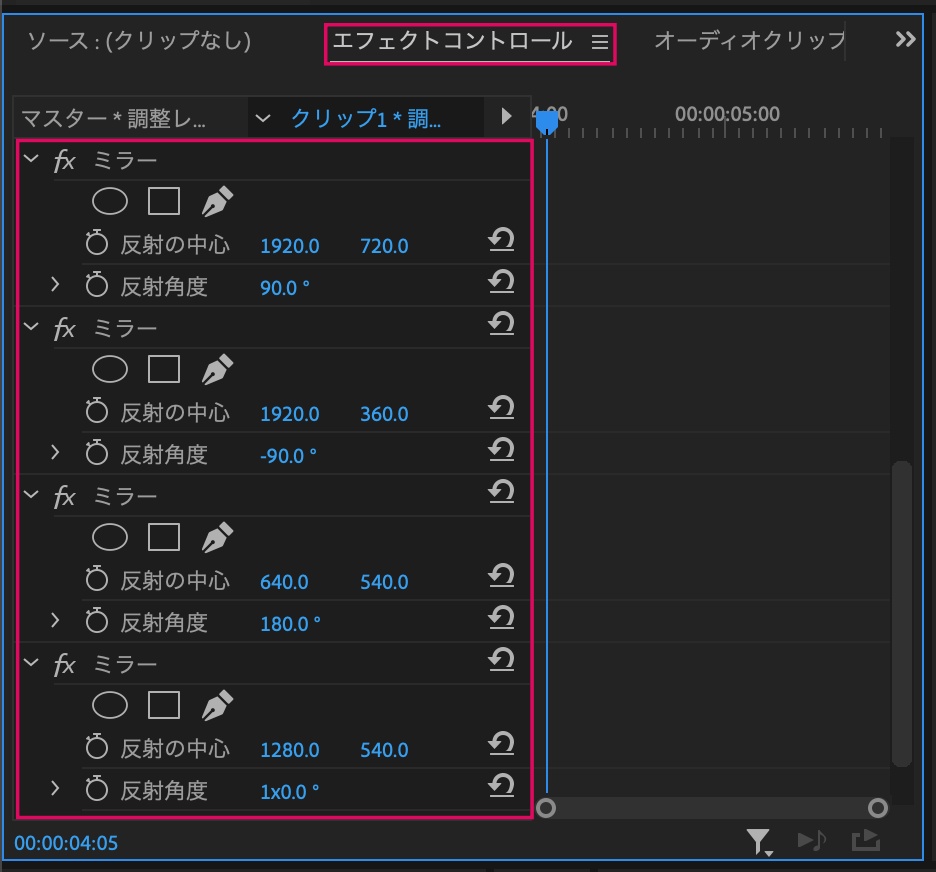Reset 反射角度 value 180.0°
Image resolution: width=936 pixels, height=872 pixels.
pyautogui.click(x=501, y=618)
